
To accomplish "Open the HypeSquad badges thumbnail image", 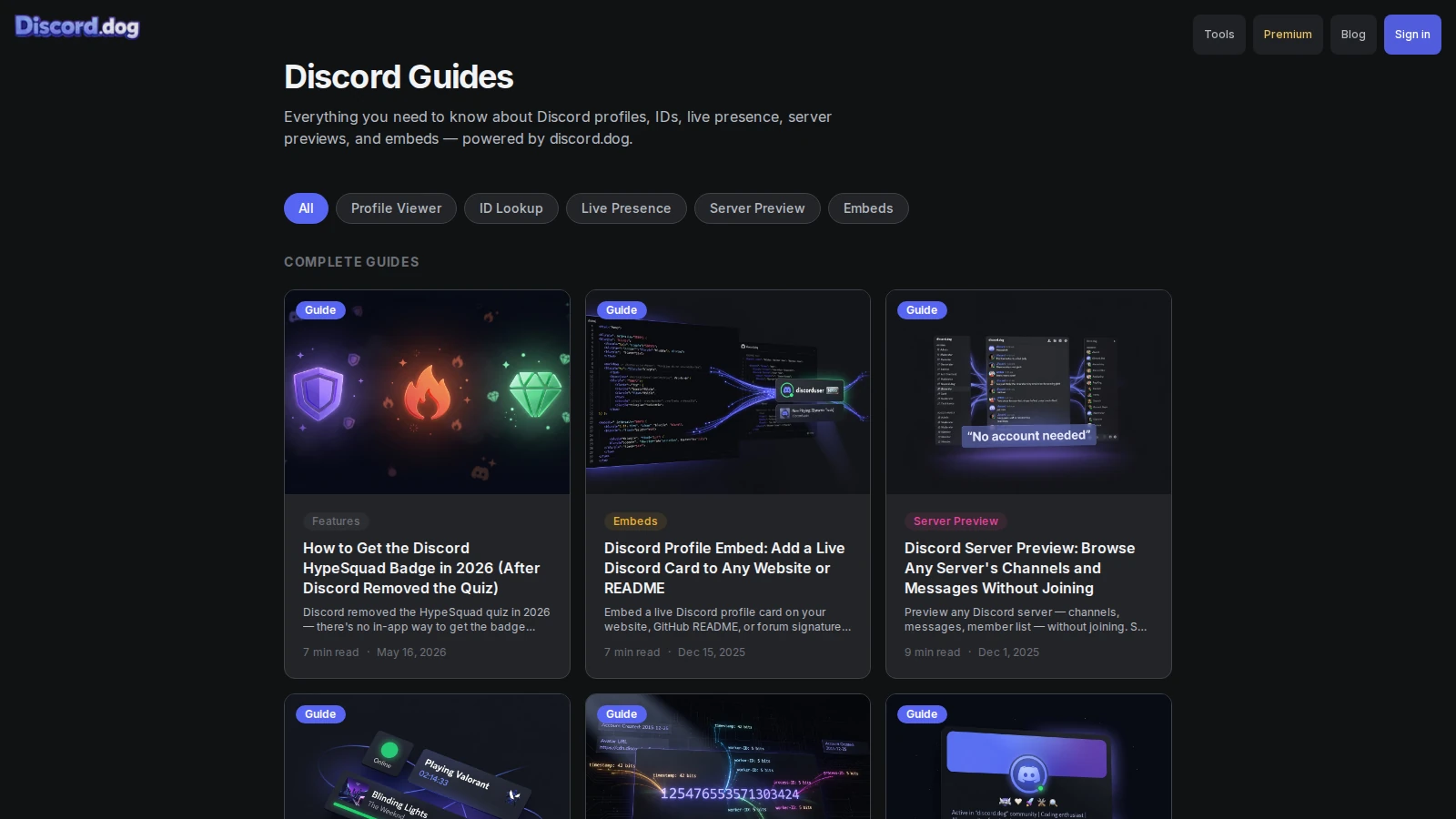I will tap(427, 392).
